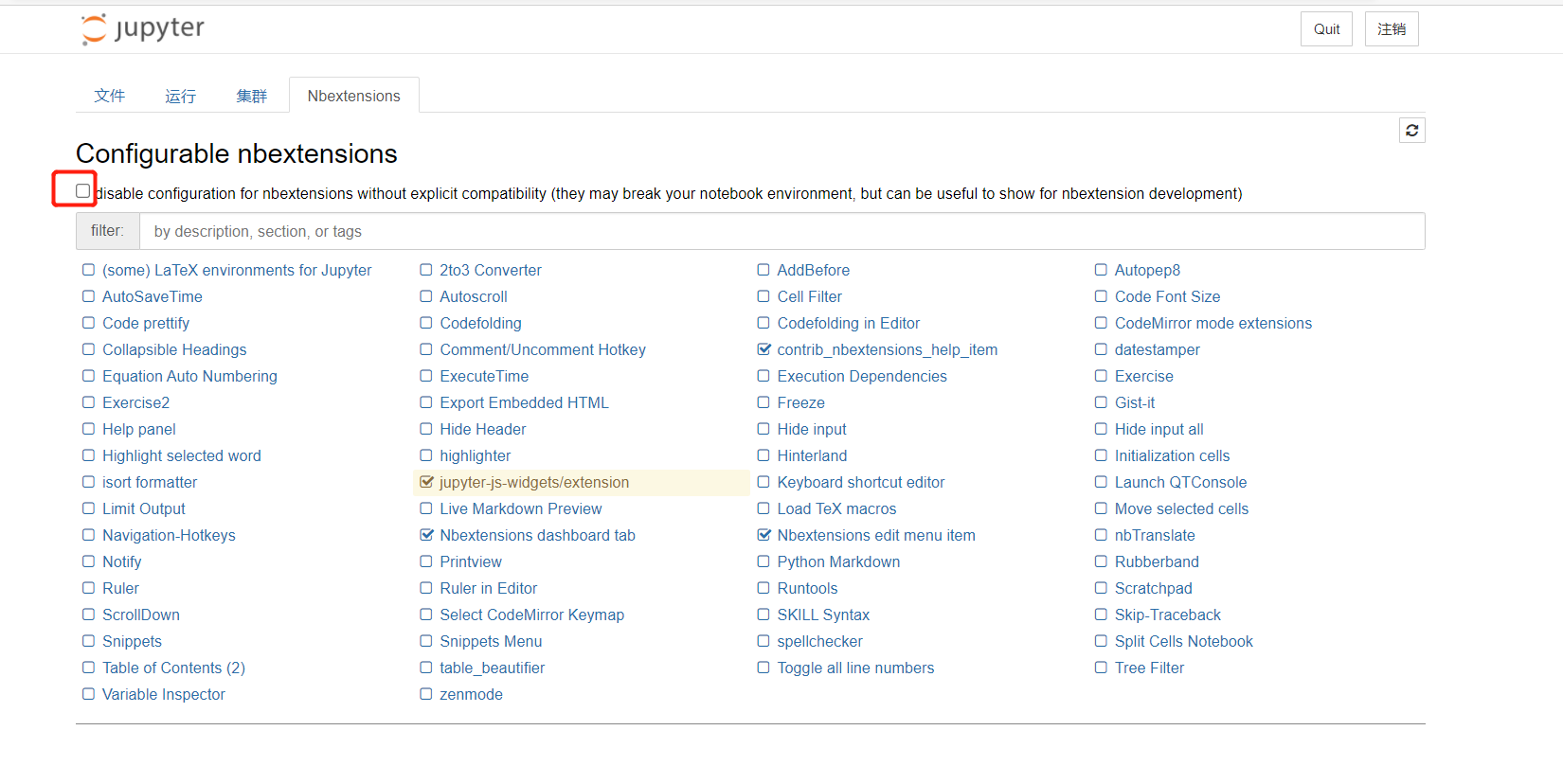Select the Export Embedded HTML link

[x=524, y=402]
